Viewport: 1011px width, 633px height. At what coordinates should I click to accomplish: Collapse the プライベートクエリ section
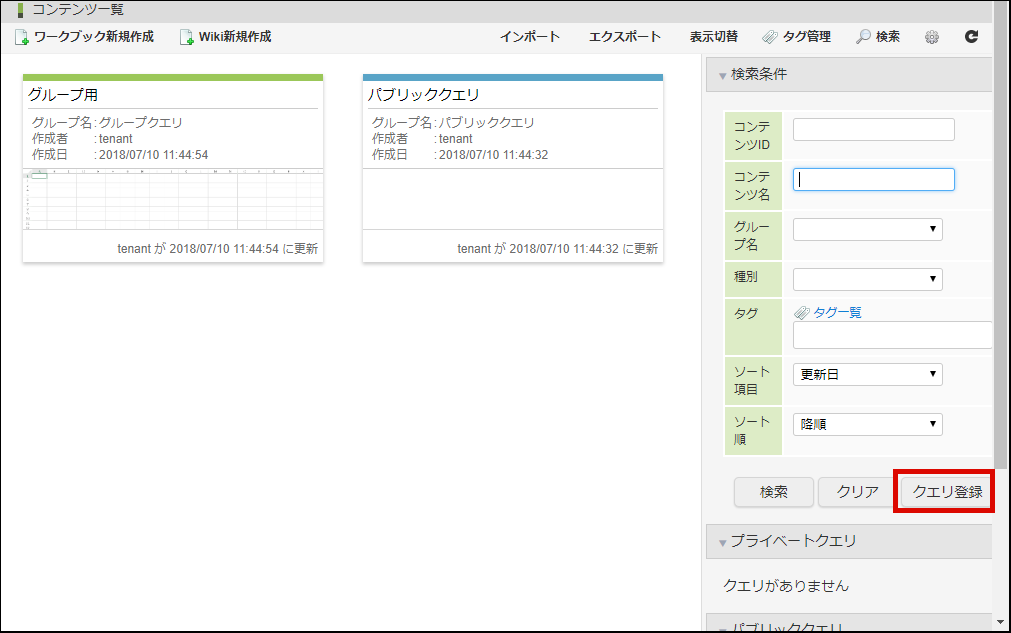tap(849, 541)
